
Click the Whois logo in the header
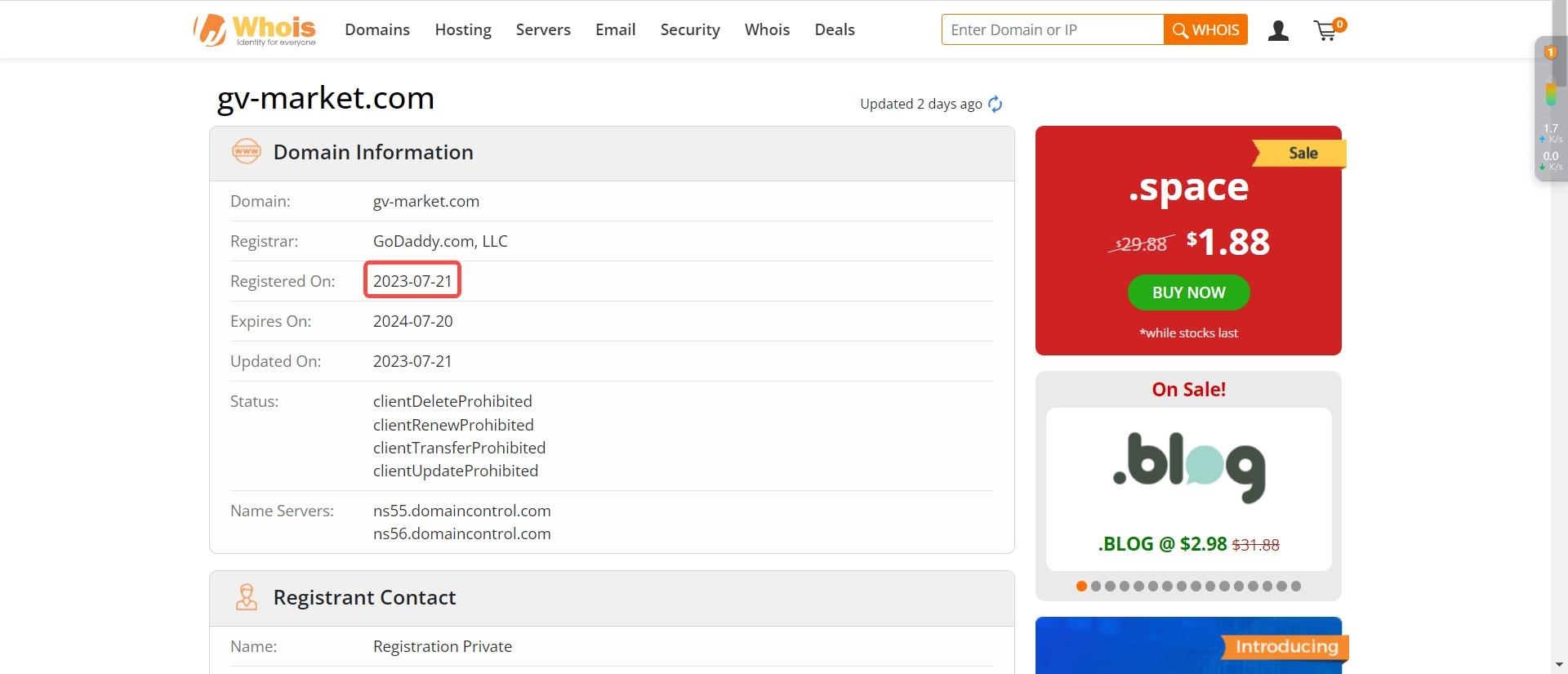255,30
